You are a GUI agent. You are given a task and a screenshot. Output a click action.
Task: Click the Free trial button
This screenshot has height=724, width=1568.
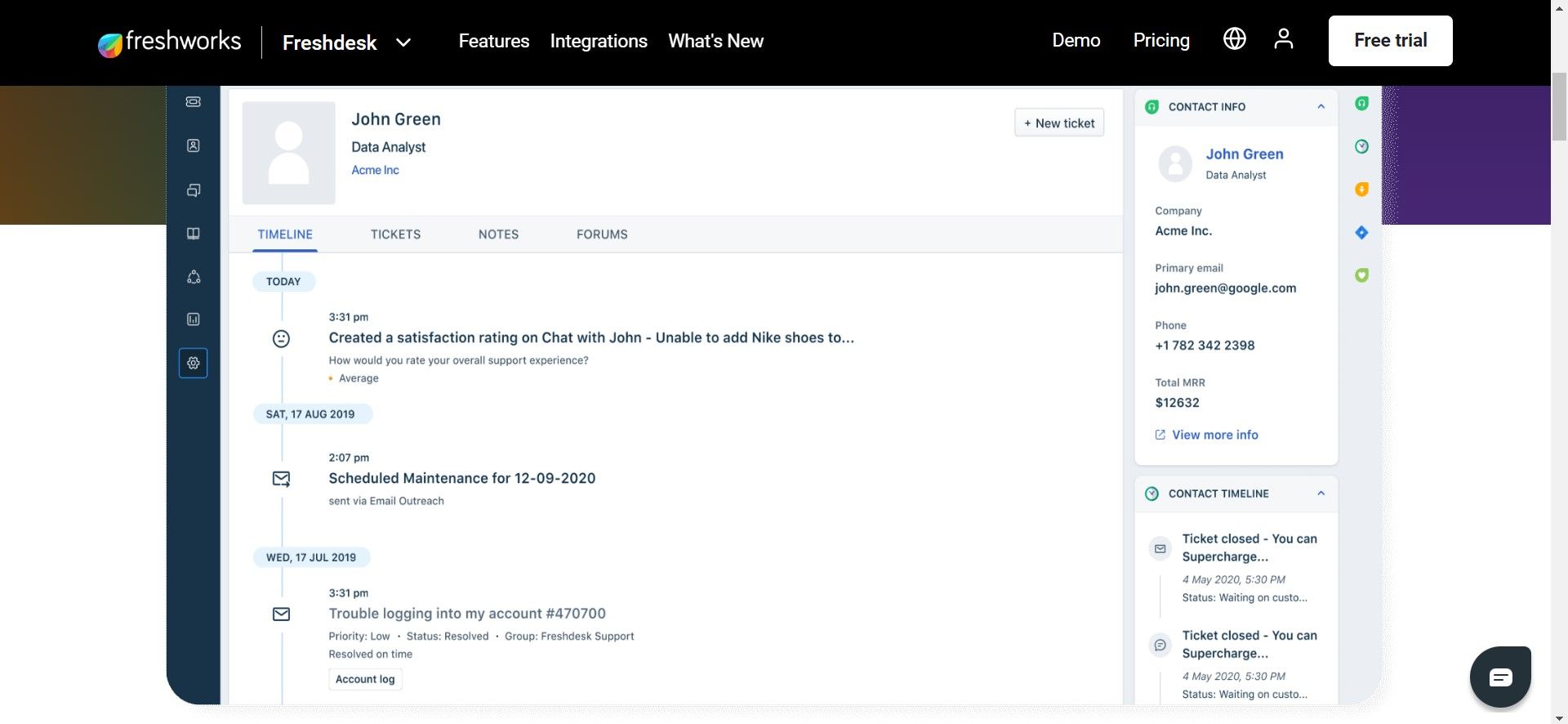pyautogui.click(x=1390, y=41)
